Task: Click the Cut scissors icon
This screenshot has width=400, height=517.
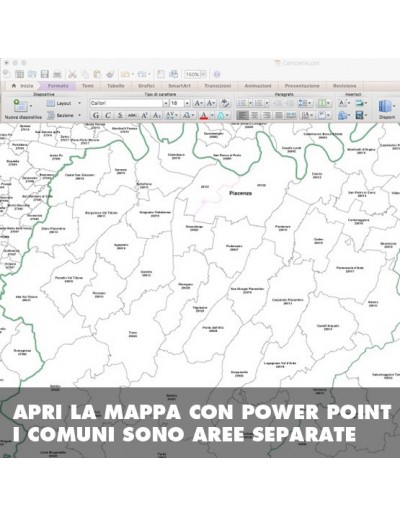Action: coord(72,74)
